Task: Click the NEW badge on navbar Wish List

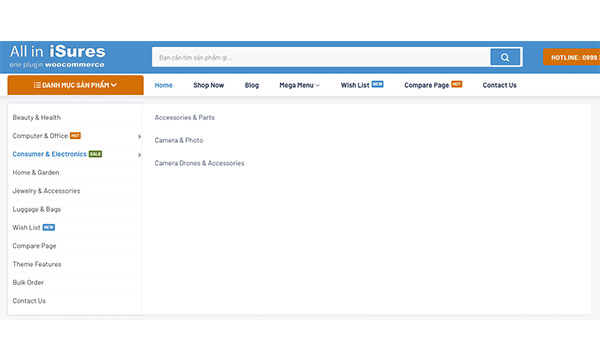Action: (x=377, y=84)
